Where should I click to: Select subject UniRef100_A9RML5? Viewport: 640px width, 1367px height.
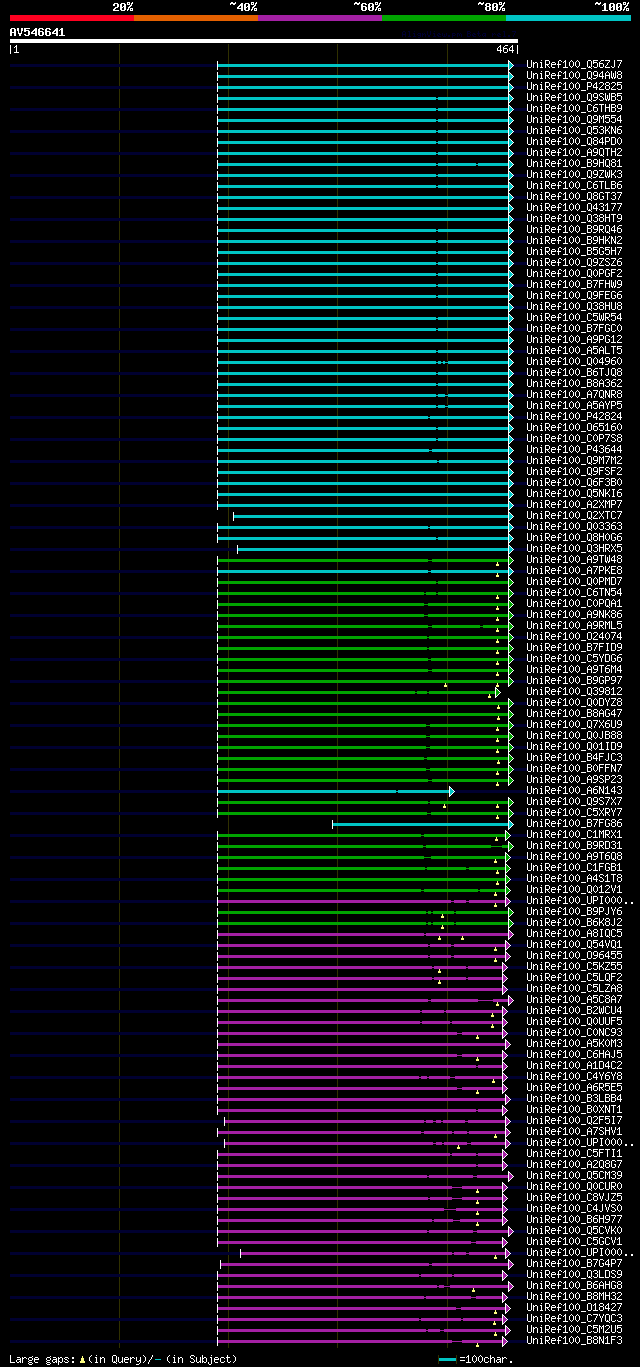pos(574,625)
